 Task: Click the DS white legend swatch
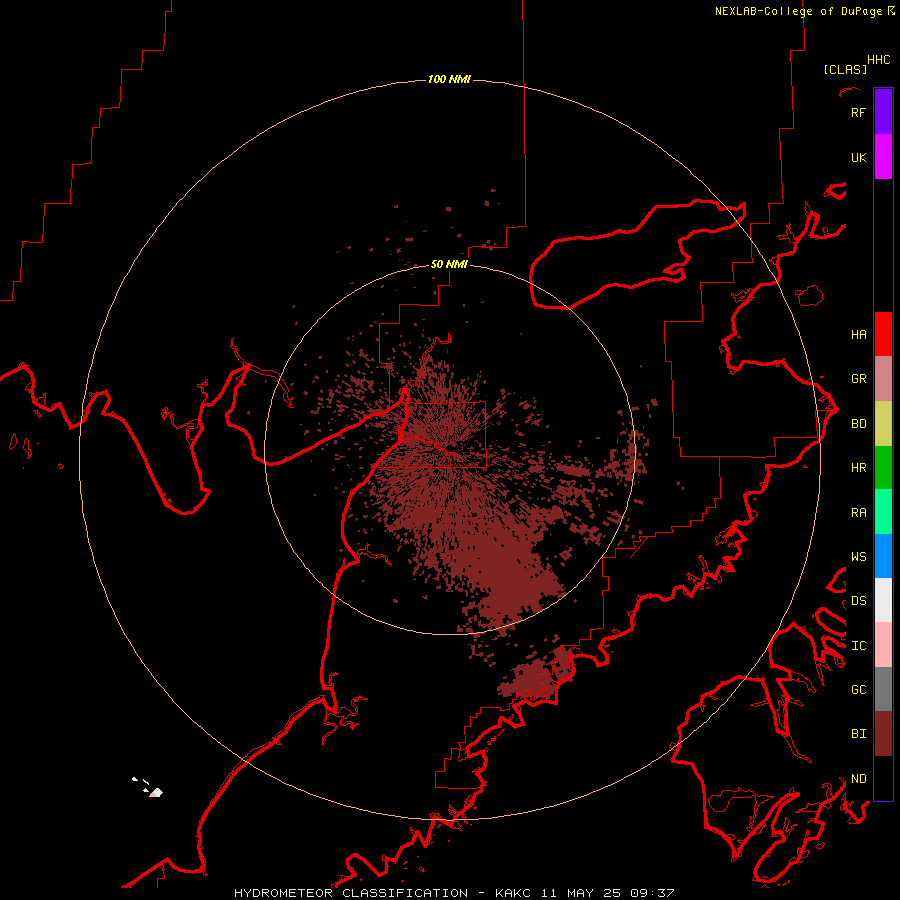coord(883,600)
